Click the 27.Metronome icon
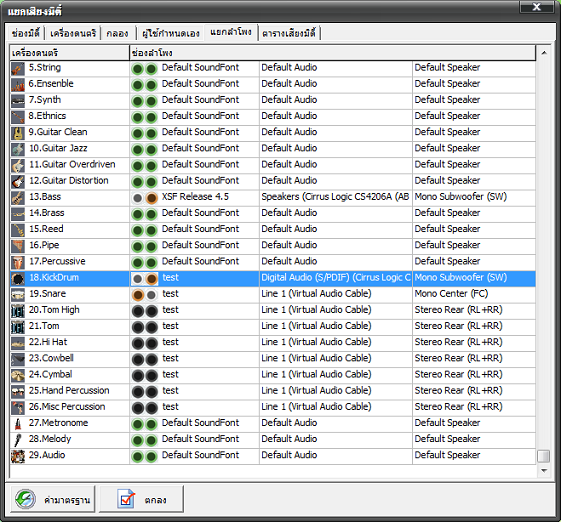 click(x=18, y=424)
